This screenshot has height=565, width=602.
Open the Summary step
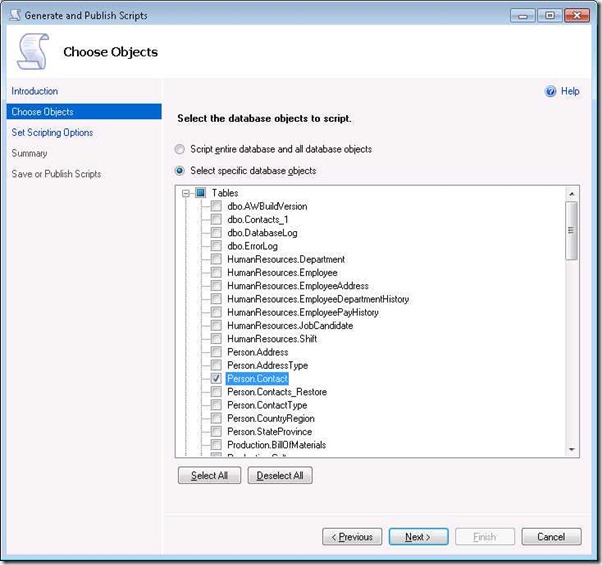point(29,153)
